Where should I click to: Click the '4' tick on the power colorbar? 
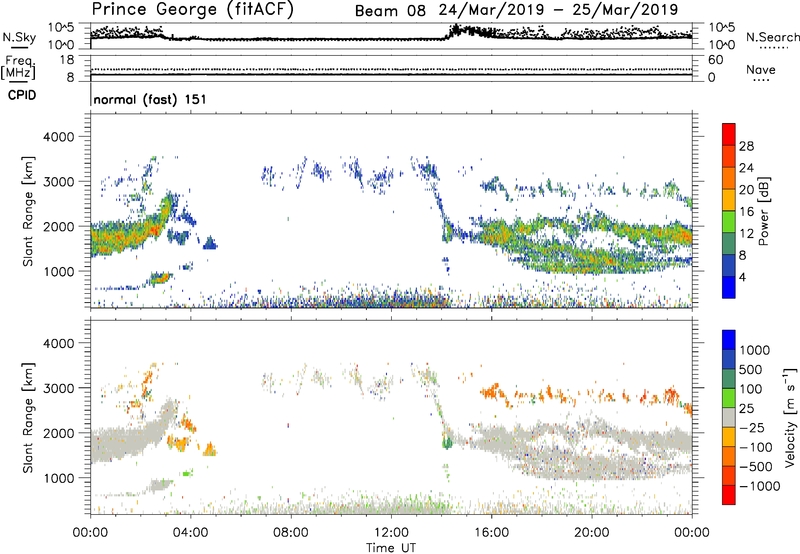coord(742,277)
